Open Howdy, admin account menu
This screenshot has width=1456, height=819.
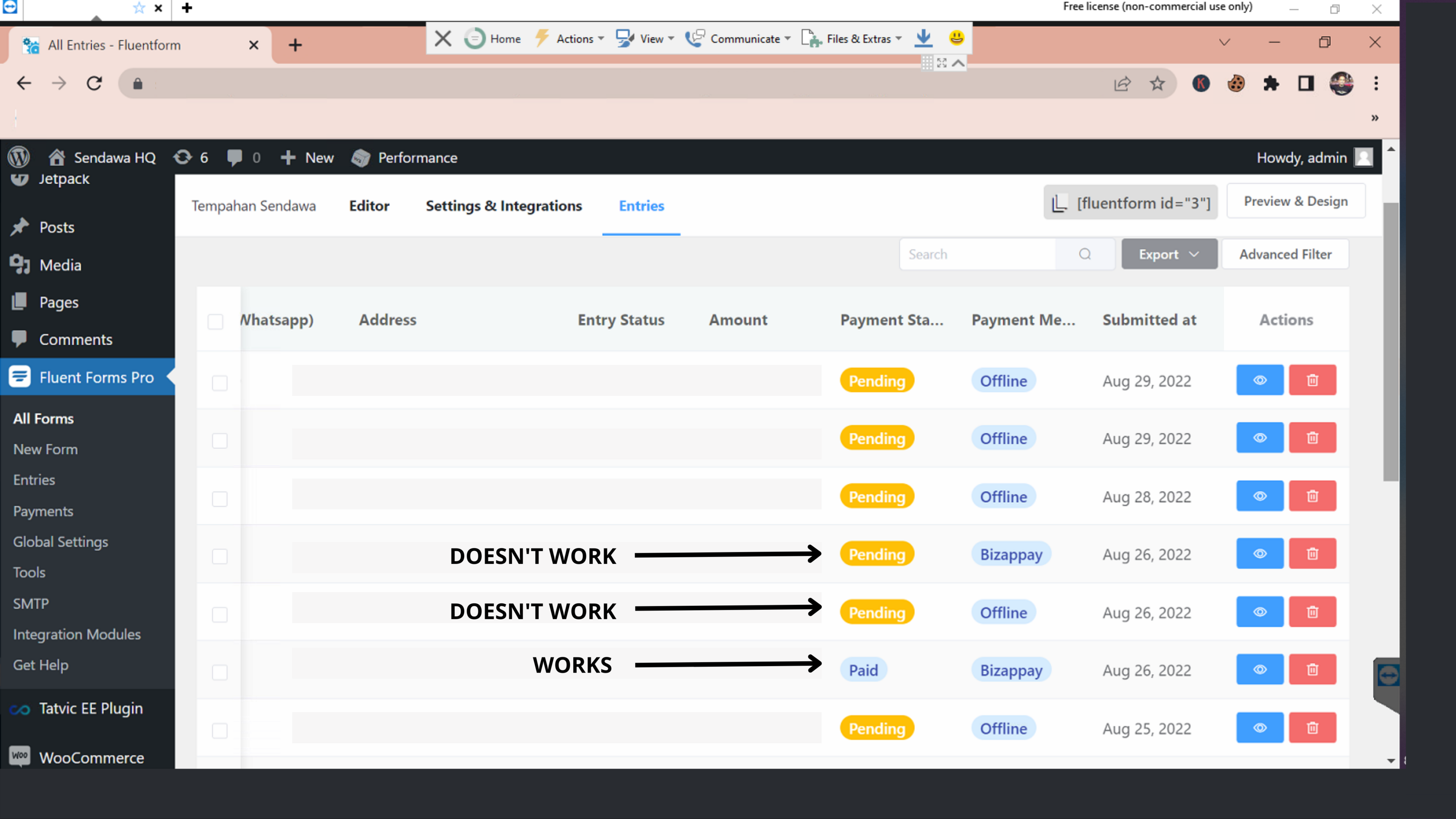pyautogui.click(x=1314, y=158)
